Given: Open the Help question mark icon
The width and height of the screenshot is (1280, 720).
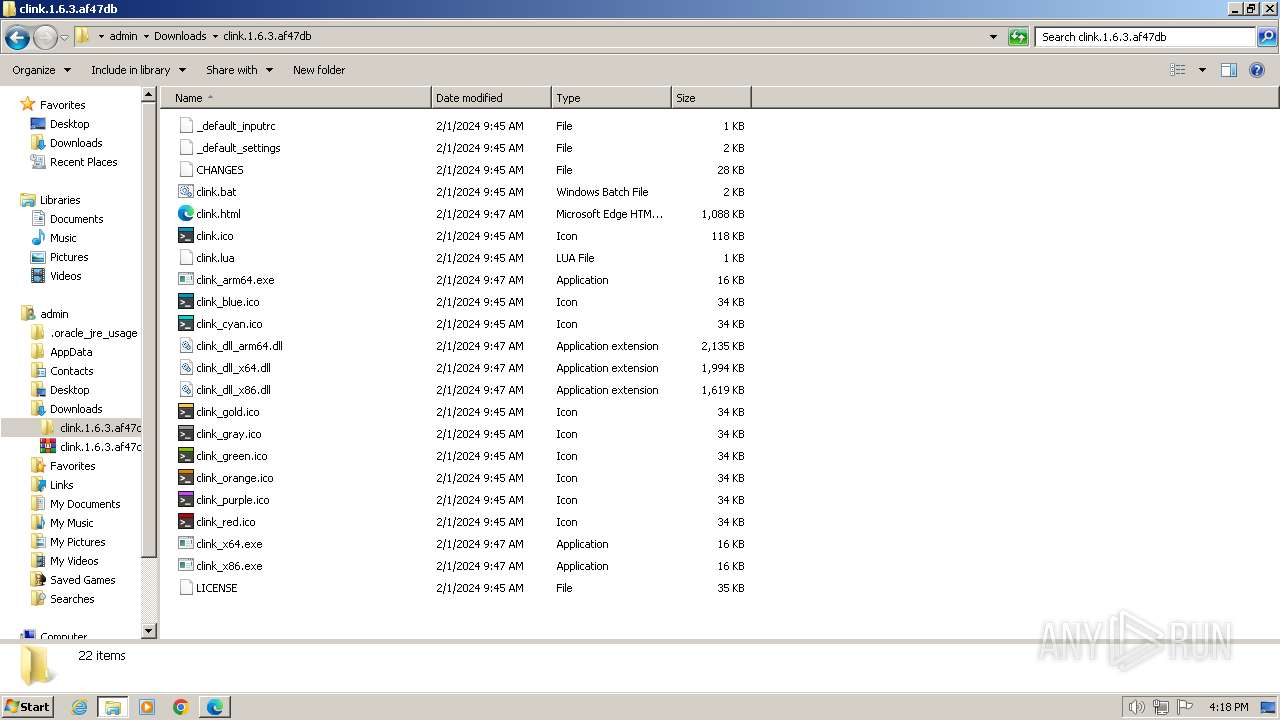Looking at the screenshot, I should [1257, 70].
